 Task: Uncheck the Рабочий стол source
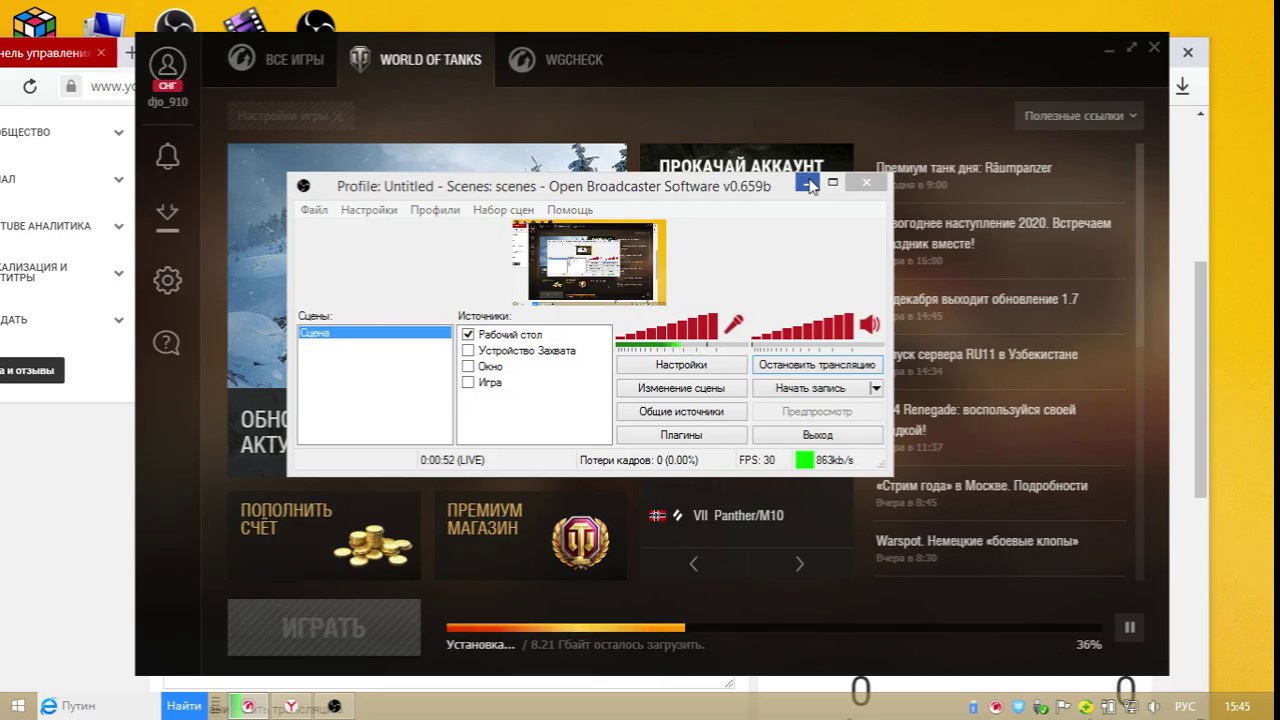pyautogui.click(x=468, y=335)
